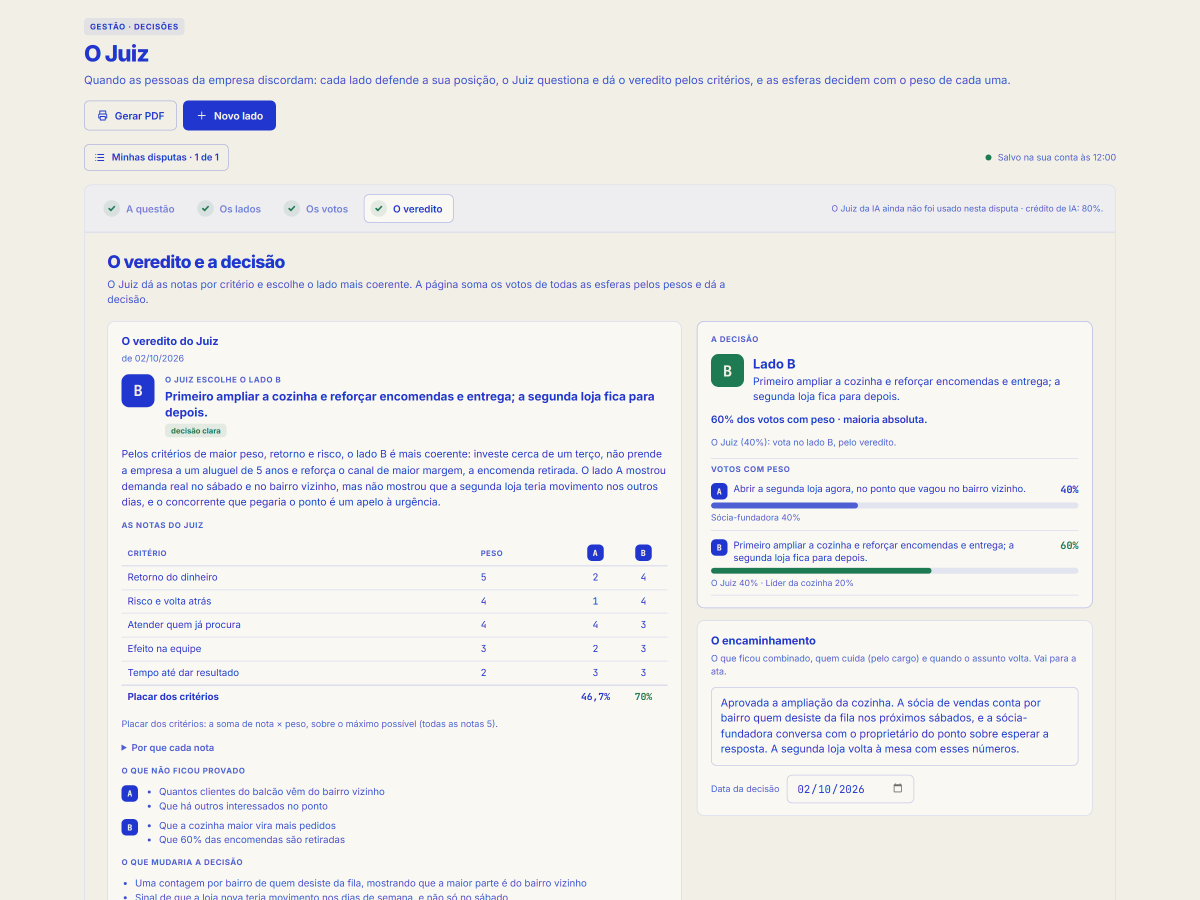The image size is (1200, 900).
Task: Open the calendar picker in the date field
Action: (897, 788)
